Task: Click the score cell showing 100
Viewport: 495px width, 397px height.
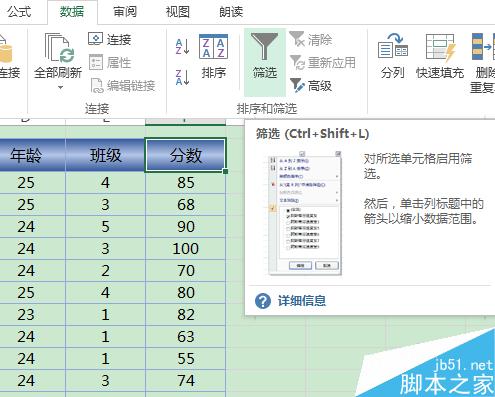Action: point(186,249)
